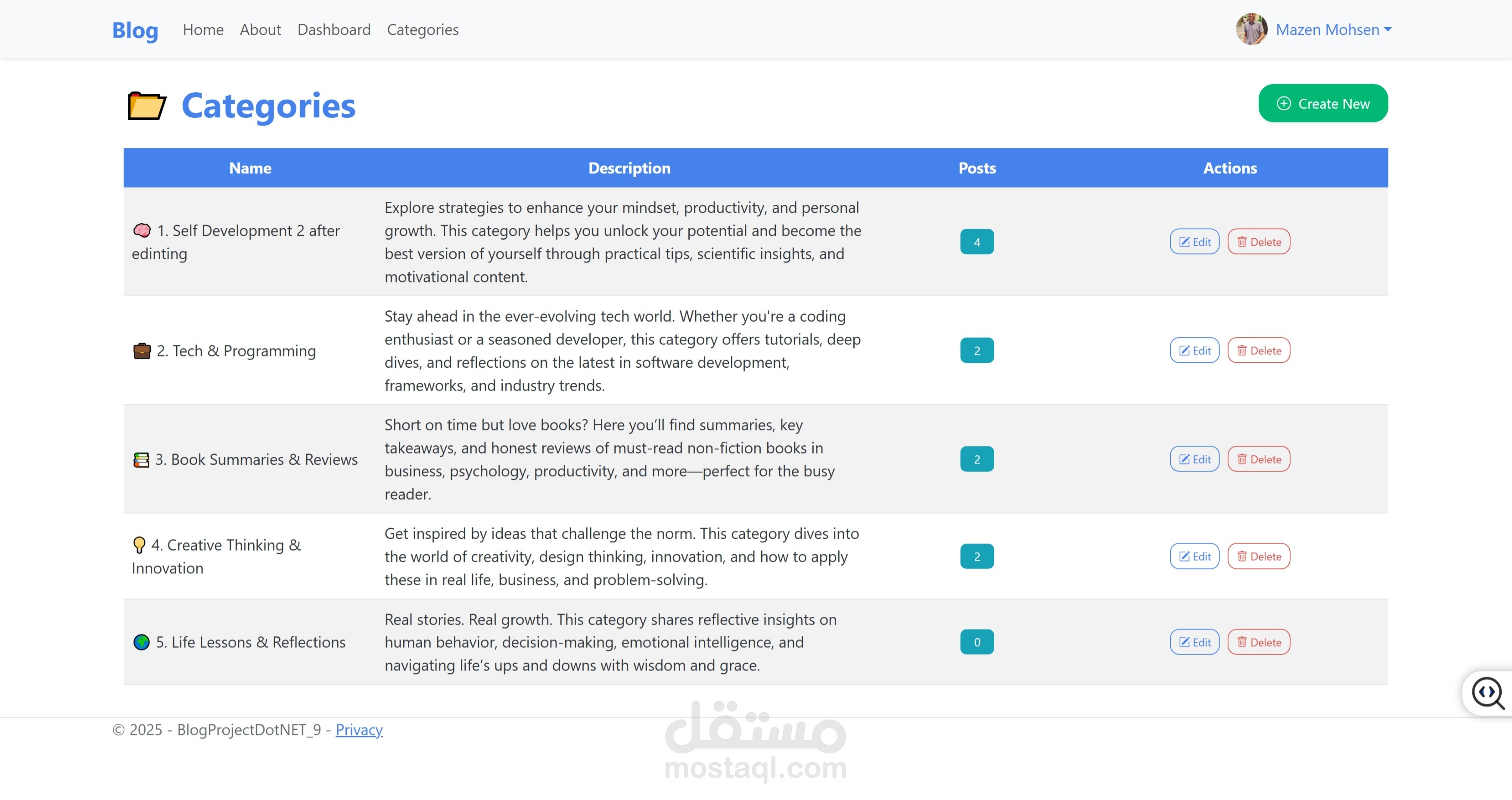This screenshot has height=800, width=1512.
Task: Click the Description column header
Action: tap(629, 168)
